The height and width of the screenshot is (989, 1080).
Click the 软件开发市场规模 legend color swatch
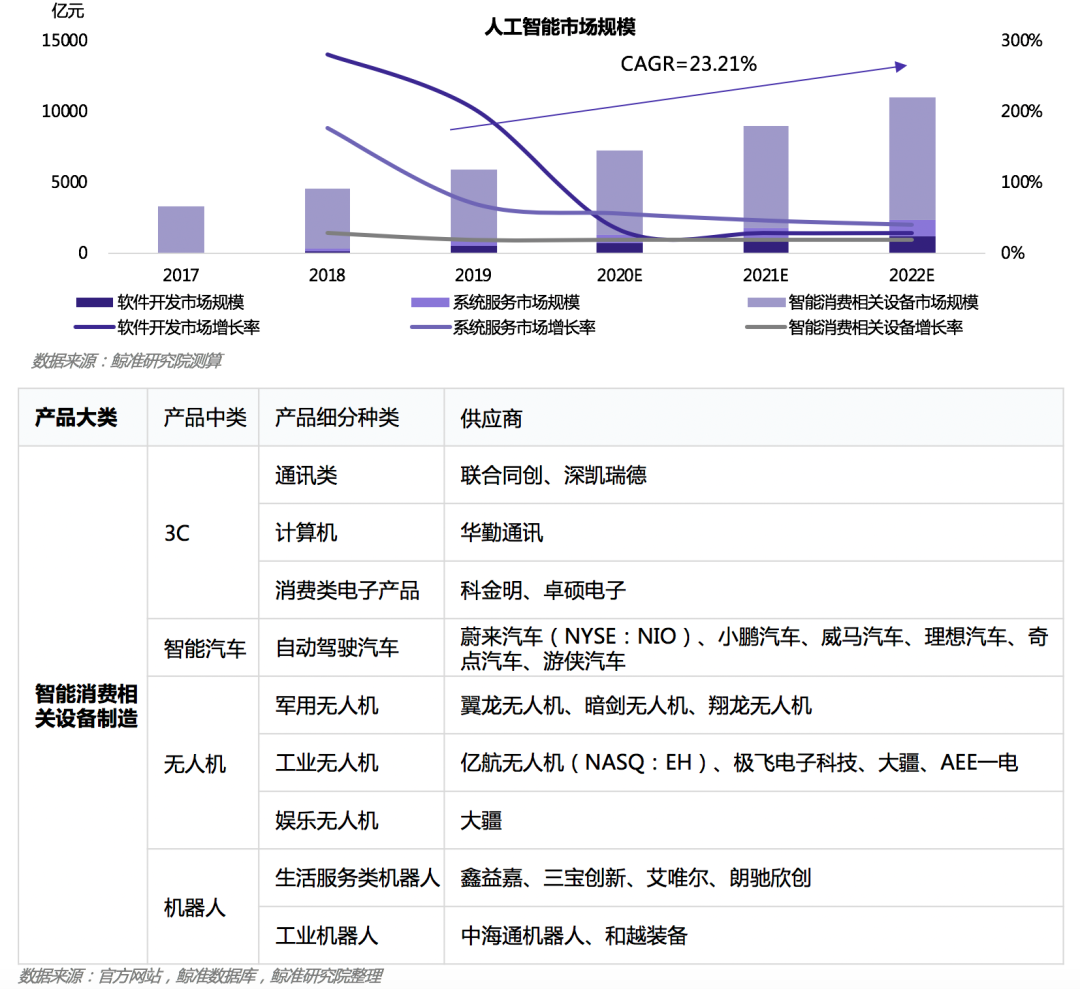coord(93,302)
